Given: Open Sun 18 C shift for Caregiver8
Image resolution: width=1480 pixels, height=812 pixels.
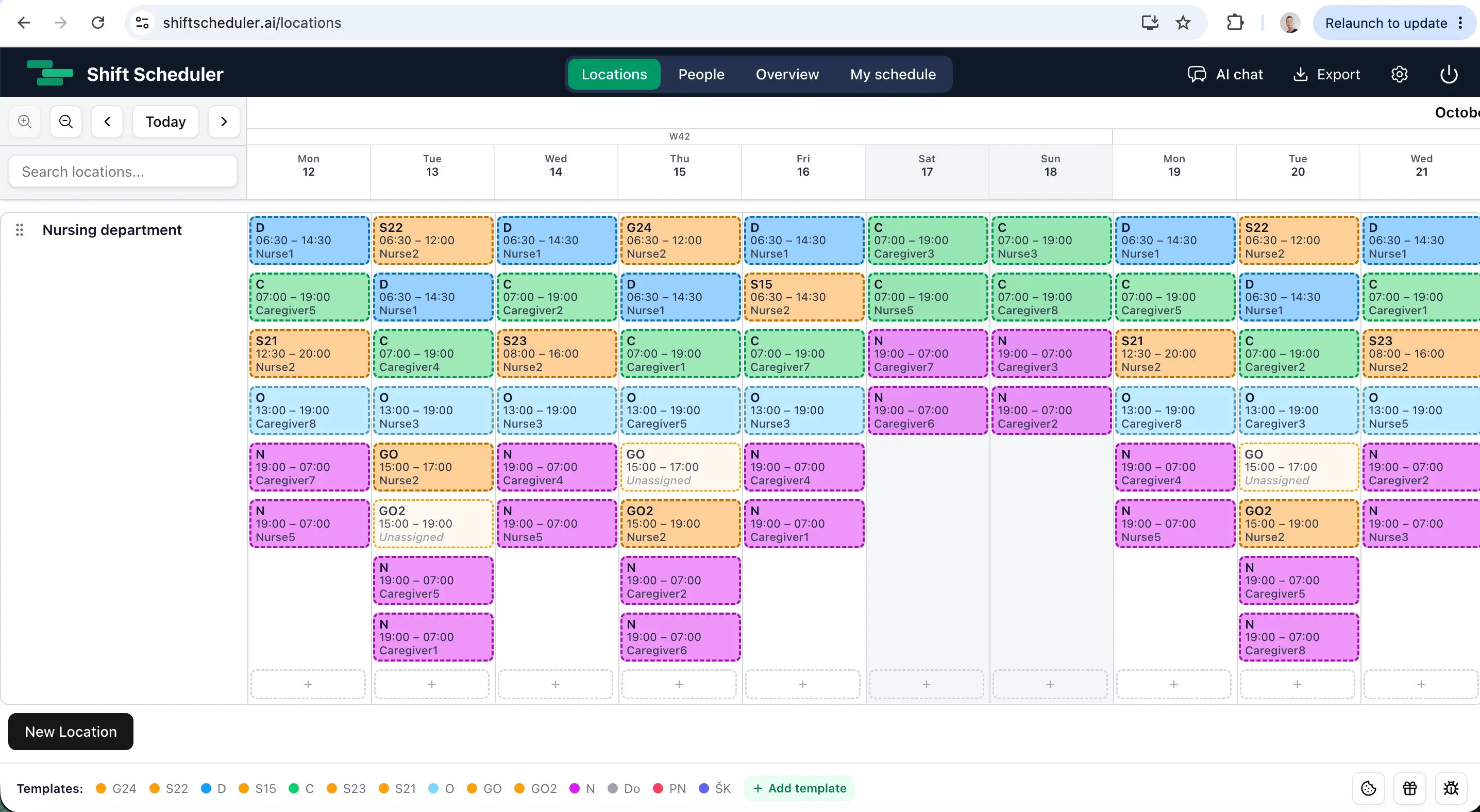Looking at the screenshot, I should (1051, 297).
